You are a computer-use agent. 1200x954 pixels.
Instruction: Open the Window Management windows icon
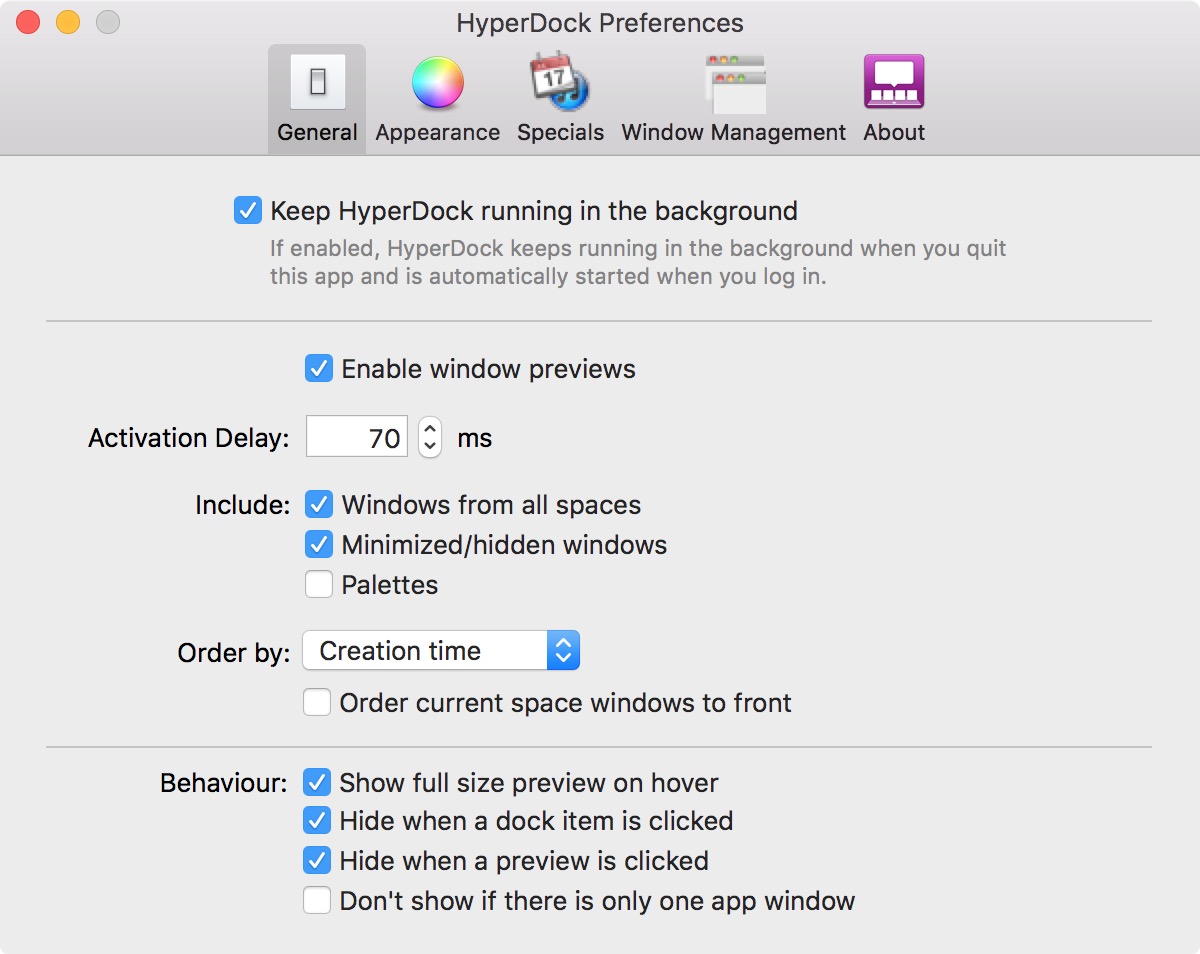tap(734, 83)
